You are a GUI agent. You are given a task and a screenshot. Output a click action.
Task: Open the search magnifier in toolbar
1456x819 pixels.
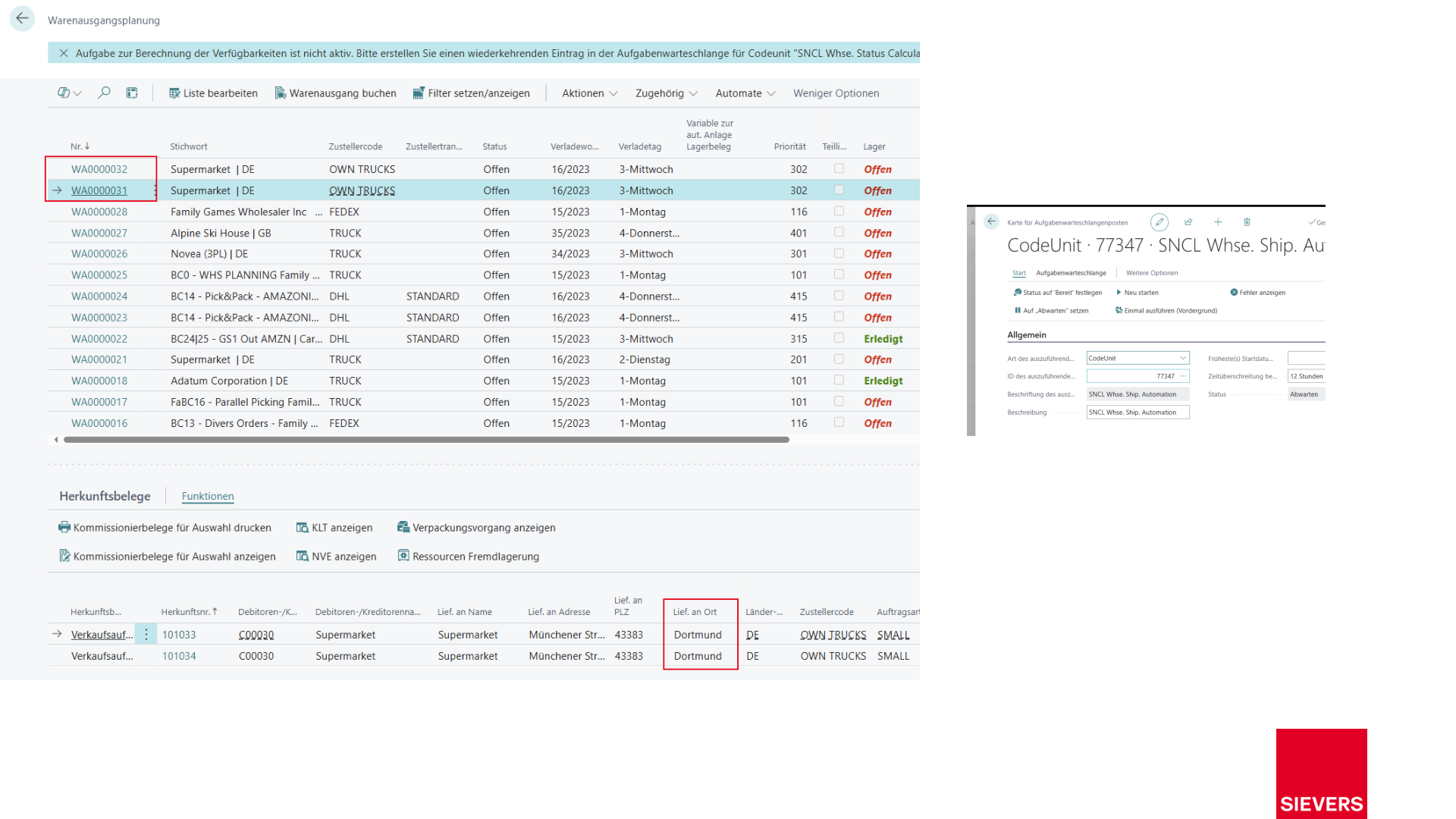104,93
